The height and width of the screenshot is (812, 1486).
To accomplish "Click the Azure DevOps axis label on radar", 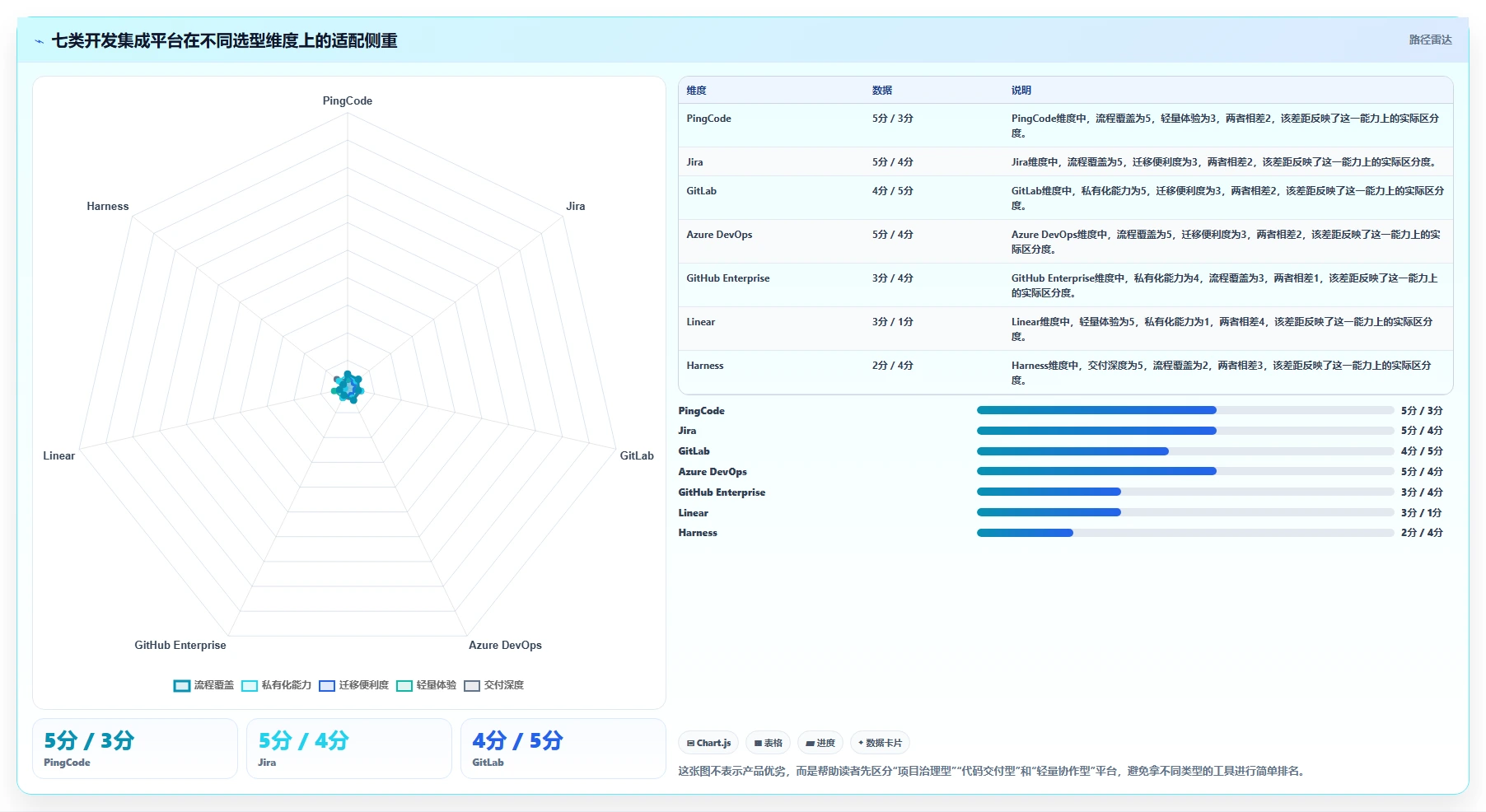I will (x=505, y=645).
